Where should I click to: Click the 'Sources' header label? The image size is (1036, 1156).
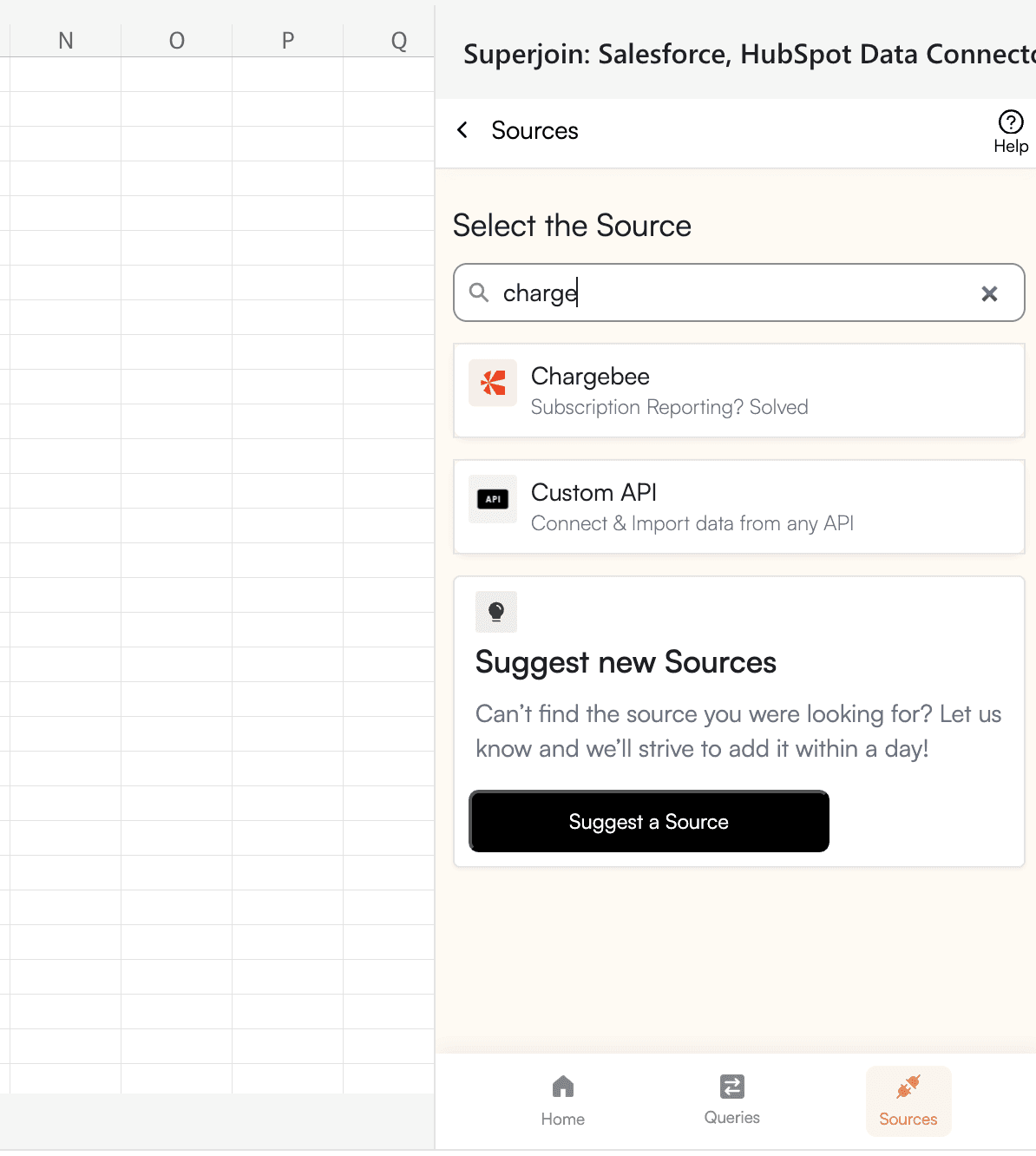534,130
